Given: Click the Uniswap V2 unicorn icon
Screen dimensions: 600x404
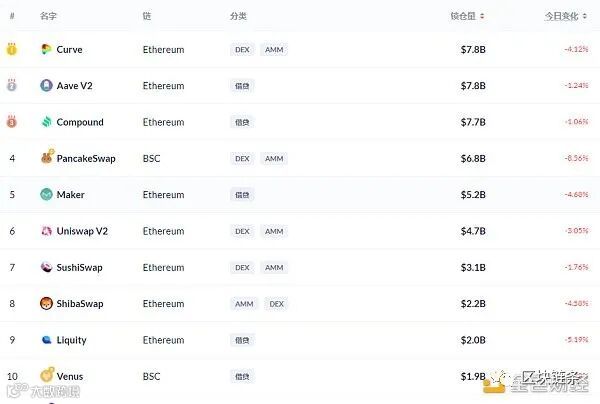Looking at the screenshot, I should pos(46,231).
